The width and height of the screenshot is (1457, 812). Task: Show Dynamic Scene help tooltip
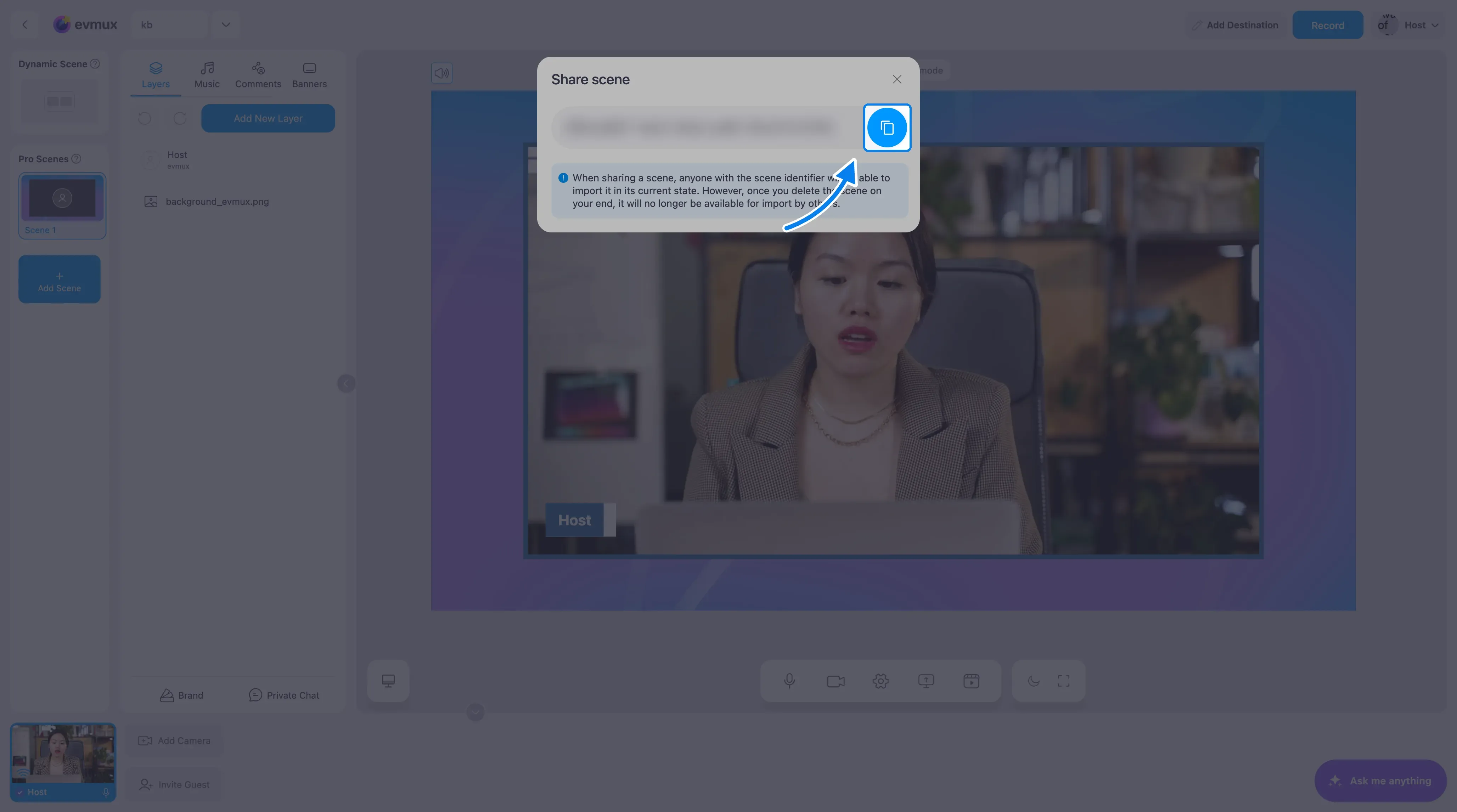pos(95,64)
